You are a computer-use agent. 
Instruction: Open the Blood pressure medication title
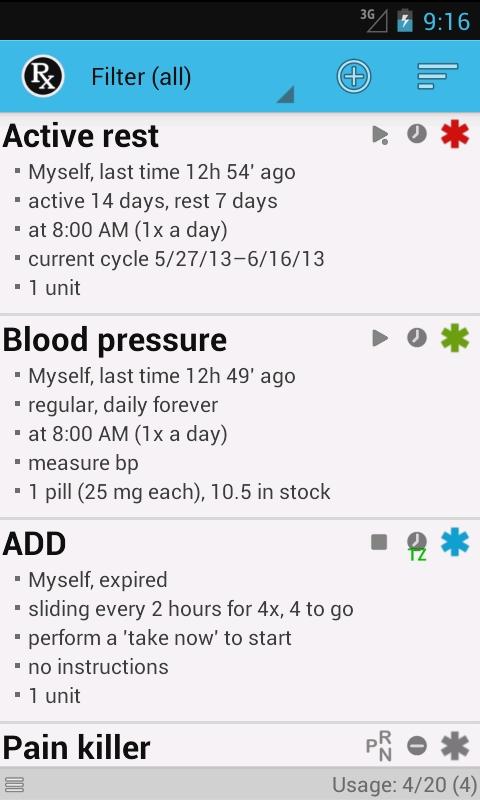coord(115,340)
